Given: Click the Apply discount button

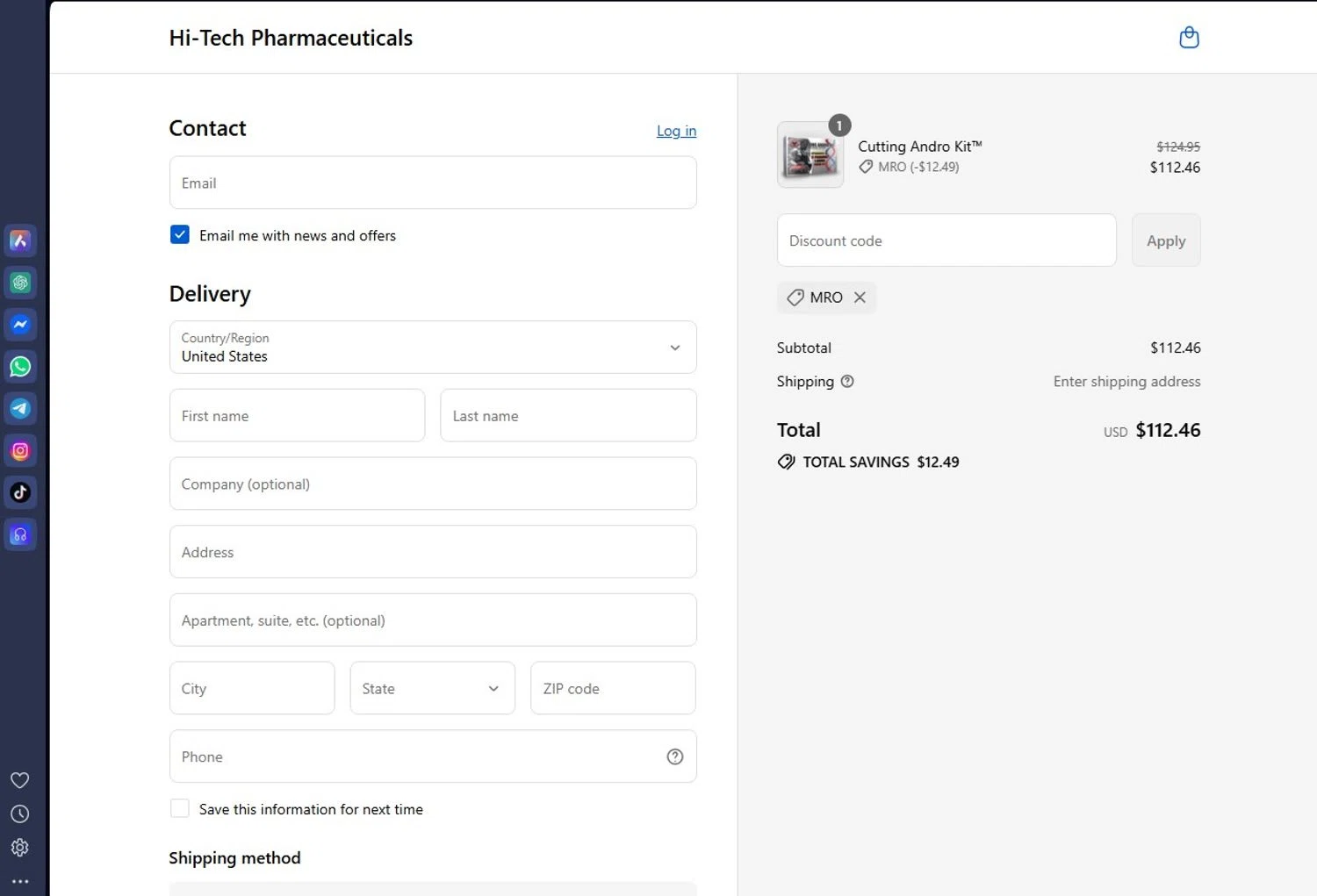Looking at the screenshot, I should tap(1166, 240).
